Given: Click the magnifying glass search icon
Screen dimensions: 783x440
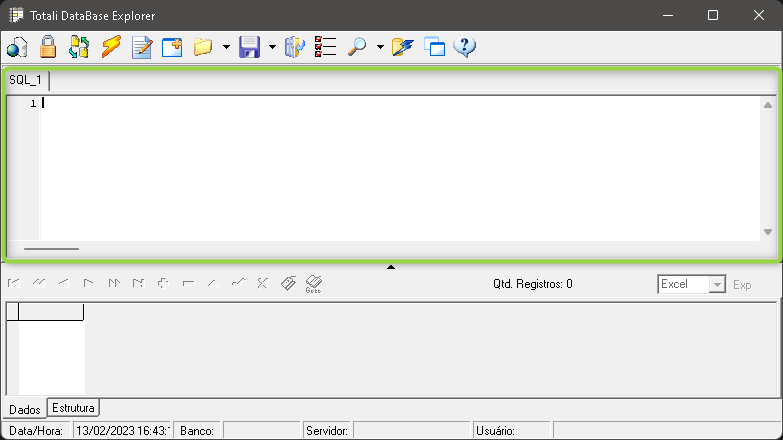Looking at the screenshot, I should pyautogui.click(x=357, y=47).
